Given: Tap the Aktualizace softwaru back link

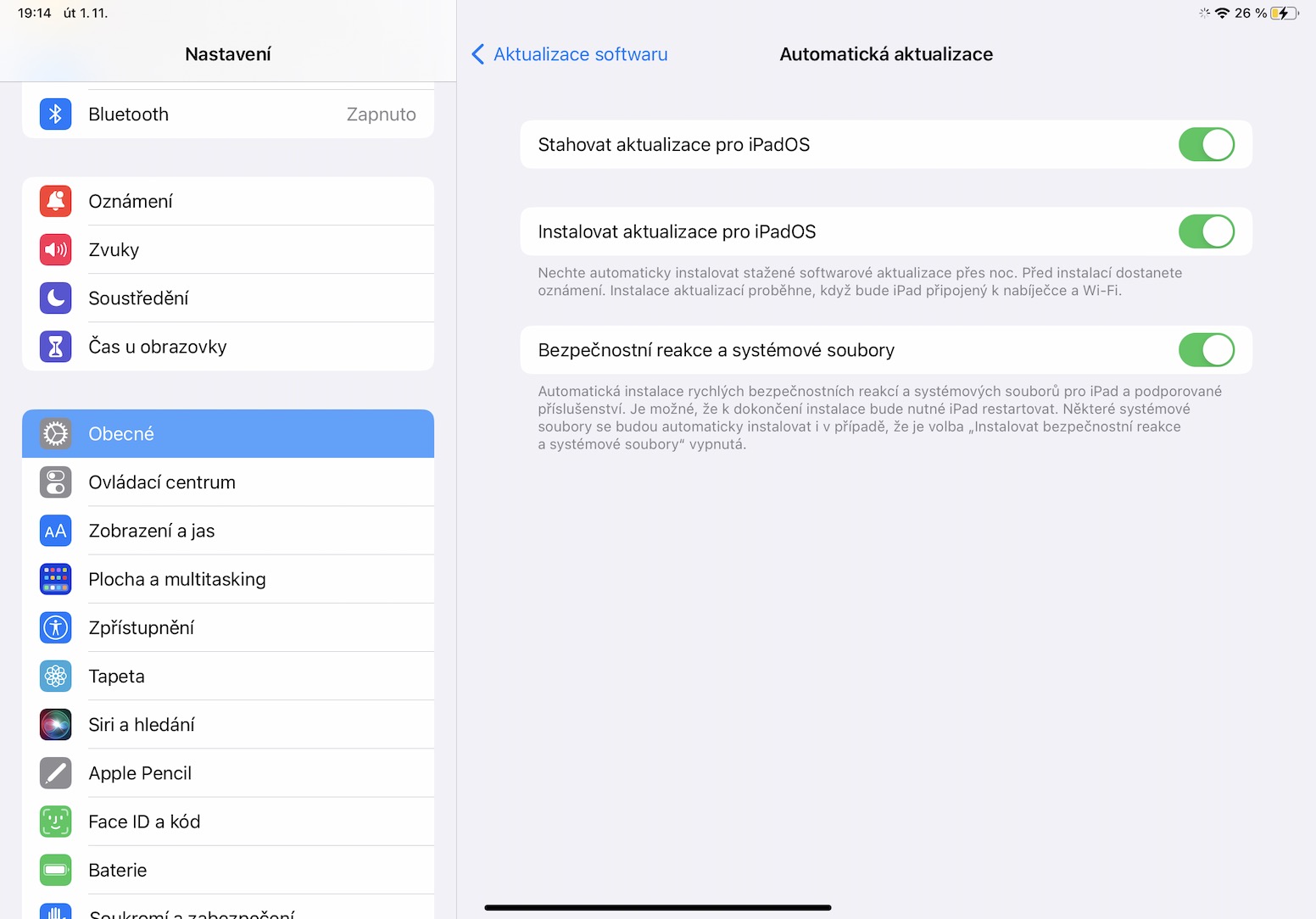Looking at the screenshot, I should (x=581, y=54).
